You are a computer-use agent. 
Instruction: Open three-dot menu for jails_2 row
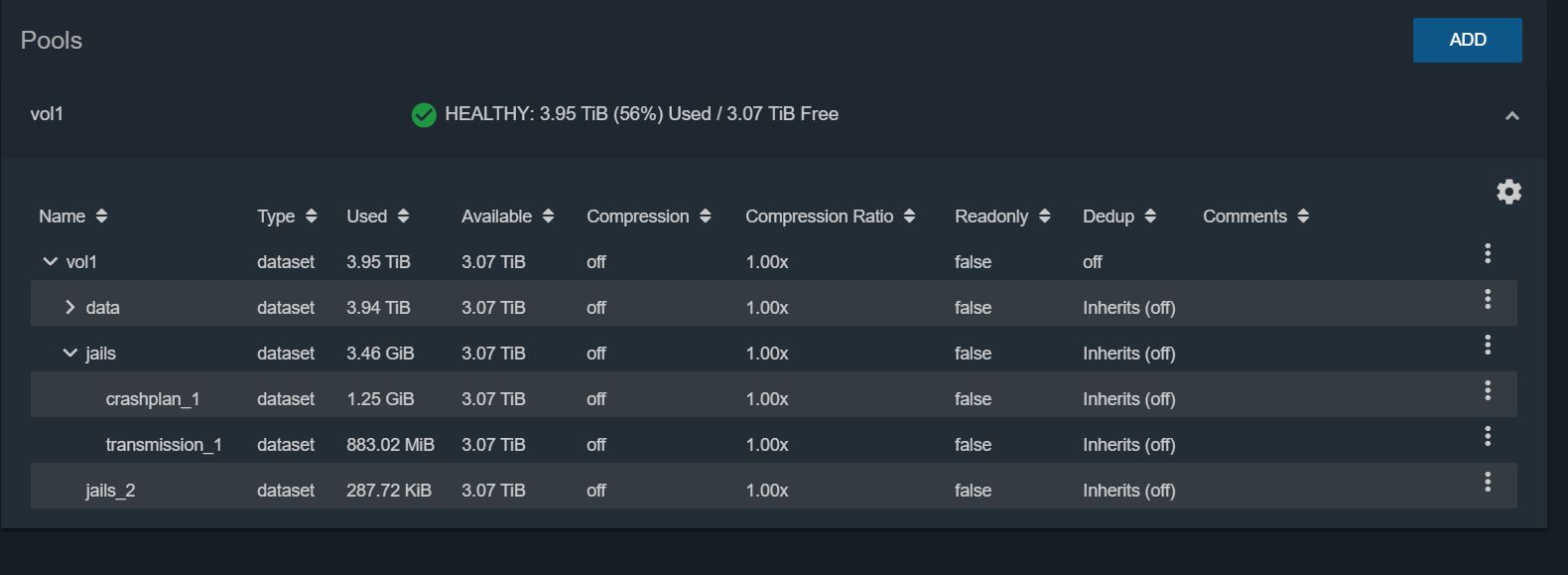(x=1487, y=482)
